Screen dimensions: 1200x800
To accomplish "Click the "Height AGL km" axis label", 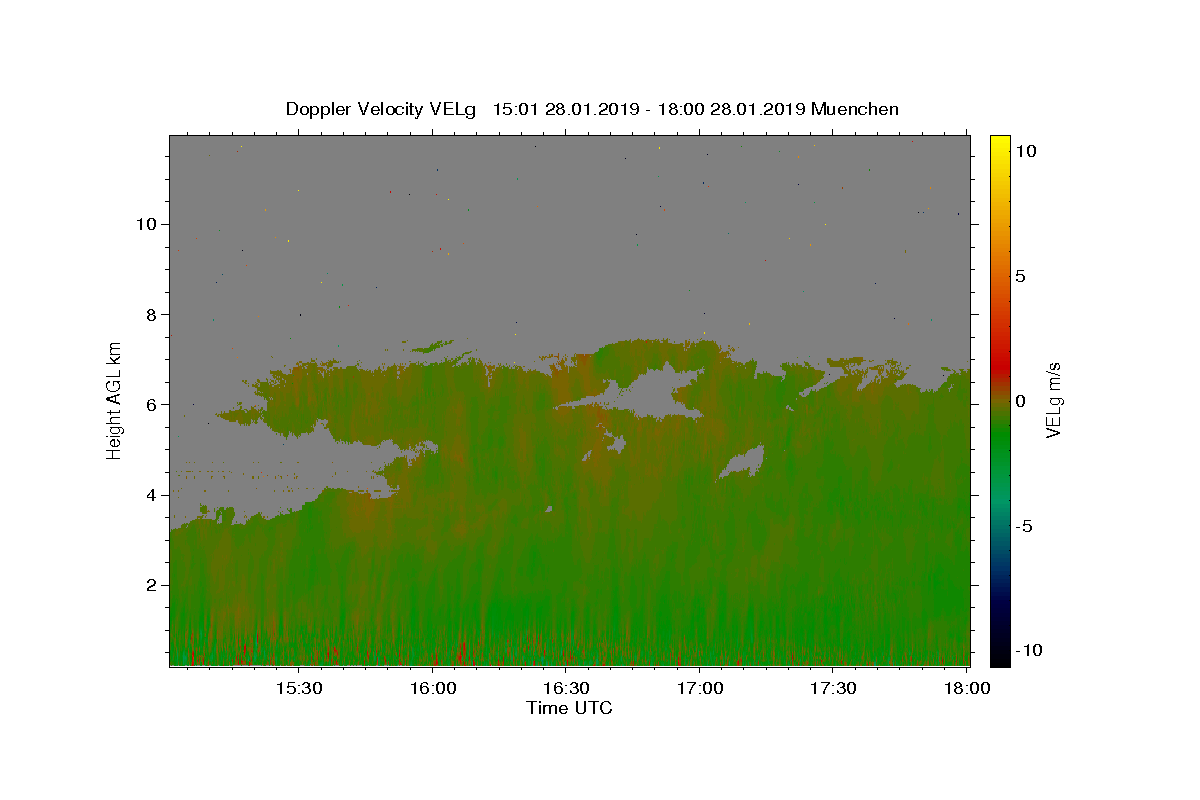I will coord(115,401).
